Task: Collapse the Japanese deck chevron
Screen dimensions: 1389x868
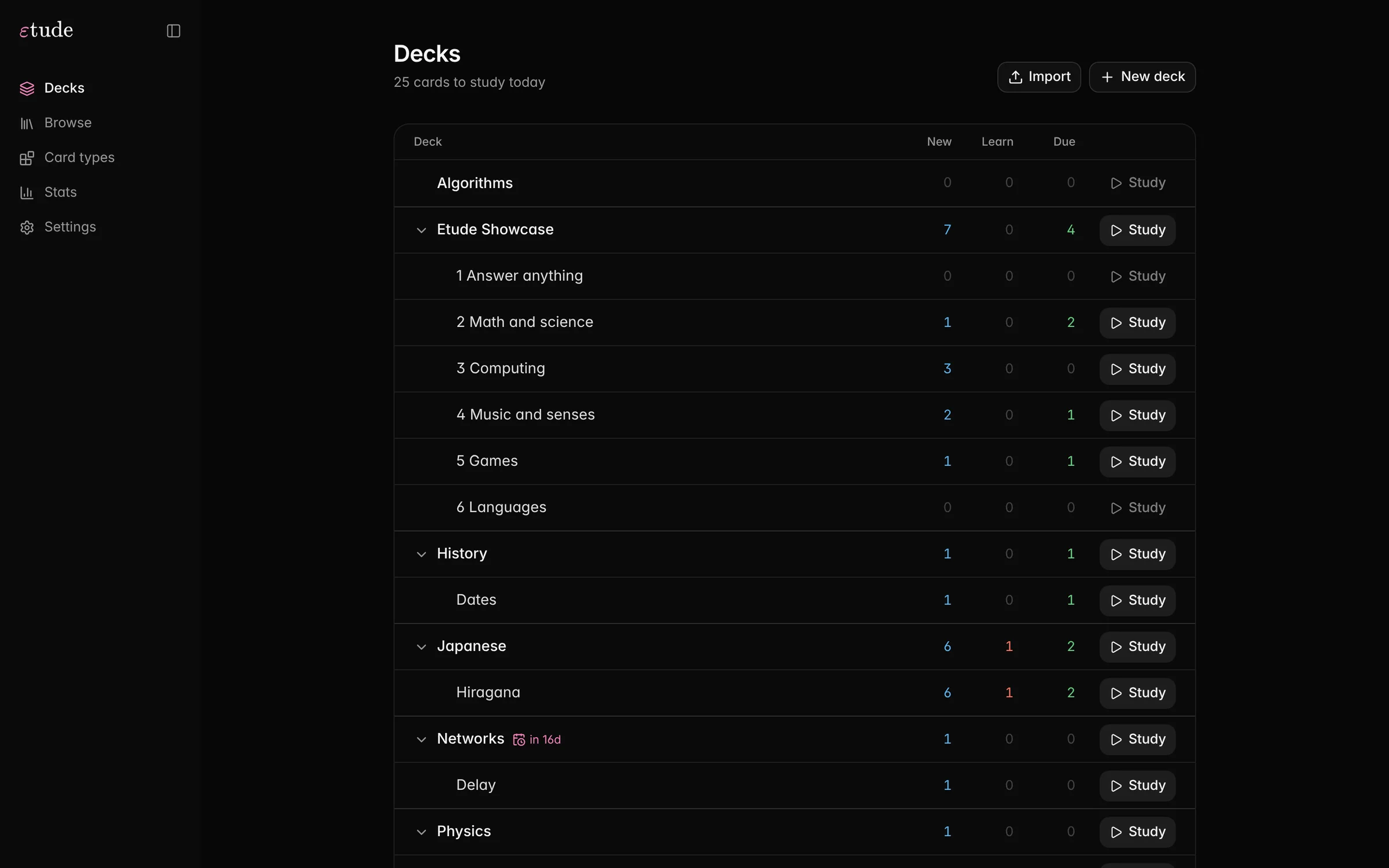Action: click(421, 647)
